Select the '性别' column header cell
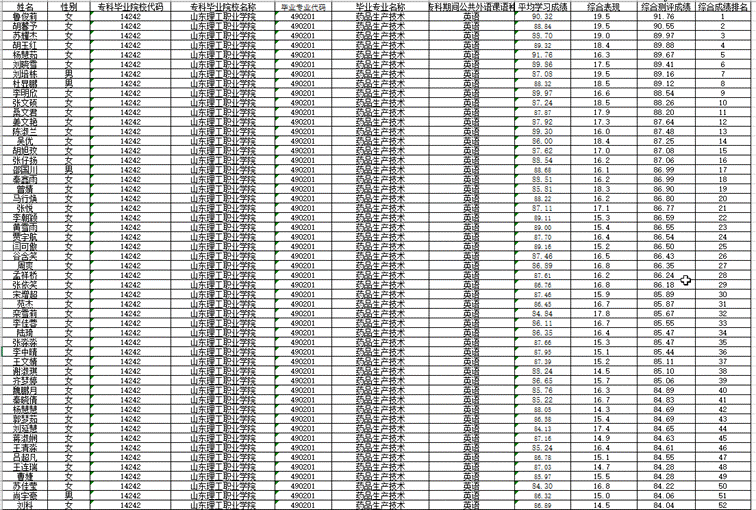The height and width of the screenshot is (510, 756). 69,7
